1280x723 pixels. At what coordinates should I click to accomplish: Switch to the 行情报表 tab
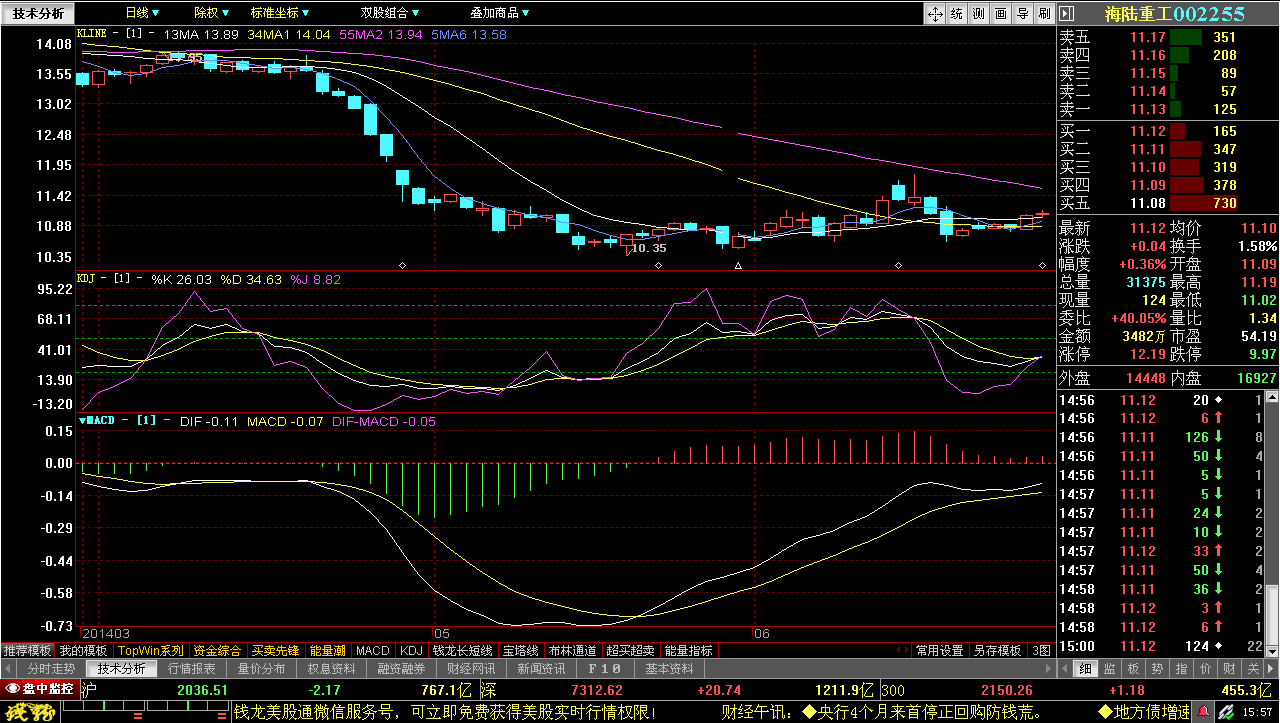(x=191, y=668)
